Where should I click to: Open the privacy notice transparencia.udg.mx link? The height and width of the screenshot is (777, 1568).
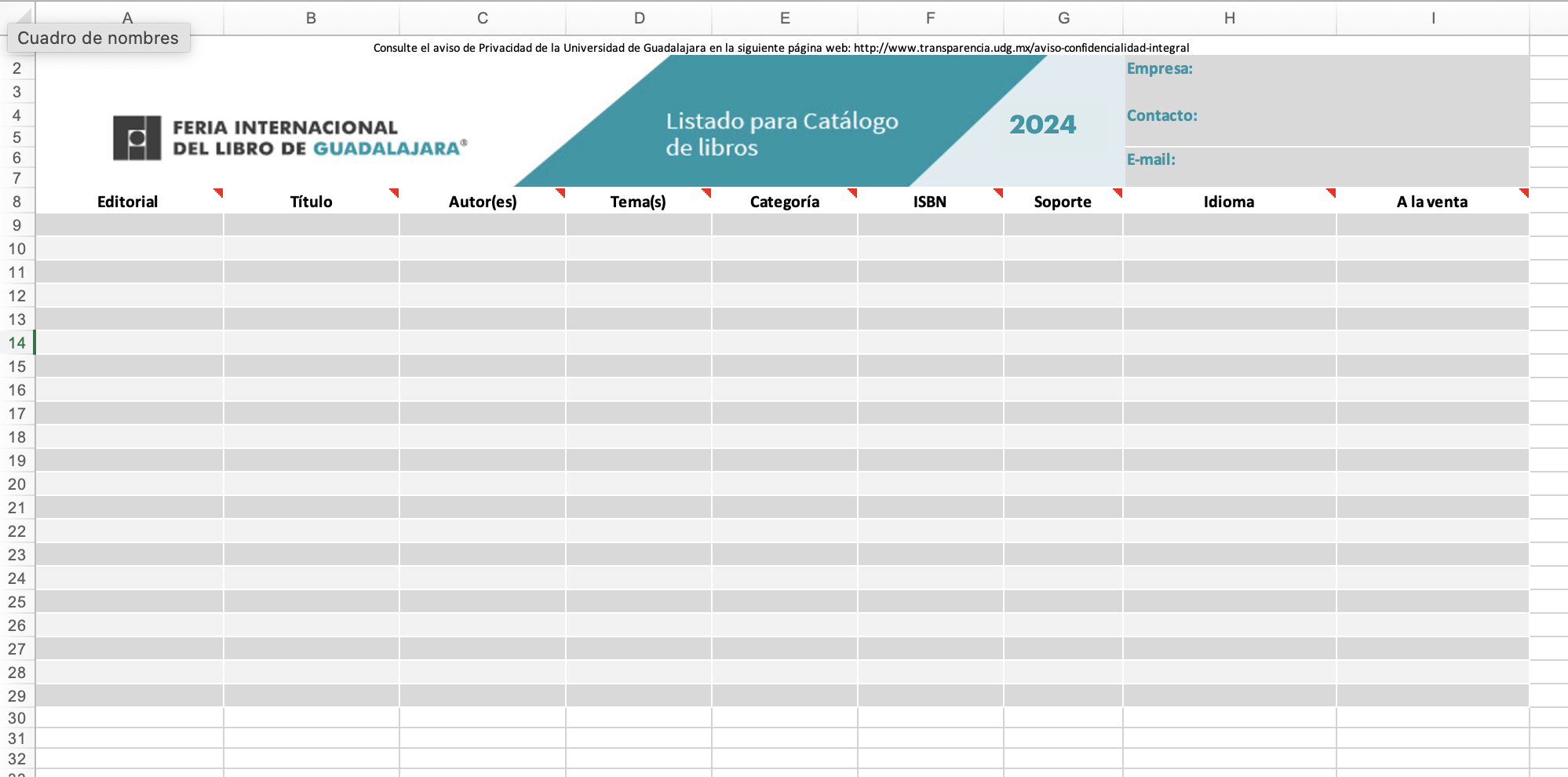click(1020, 48)
